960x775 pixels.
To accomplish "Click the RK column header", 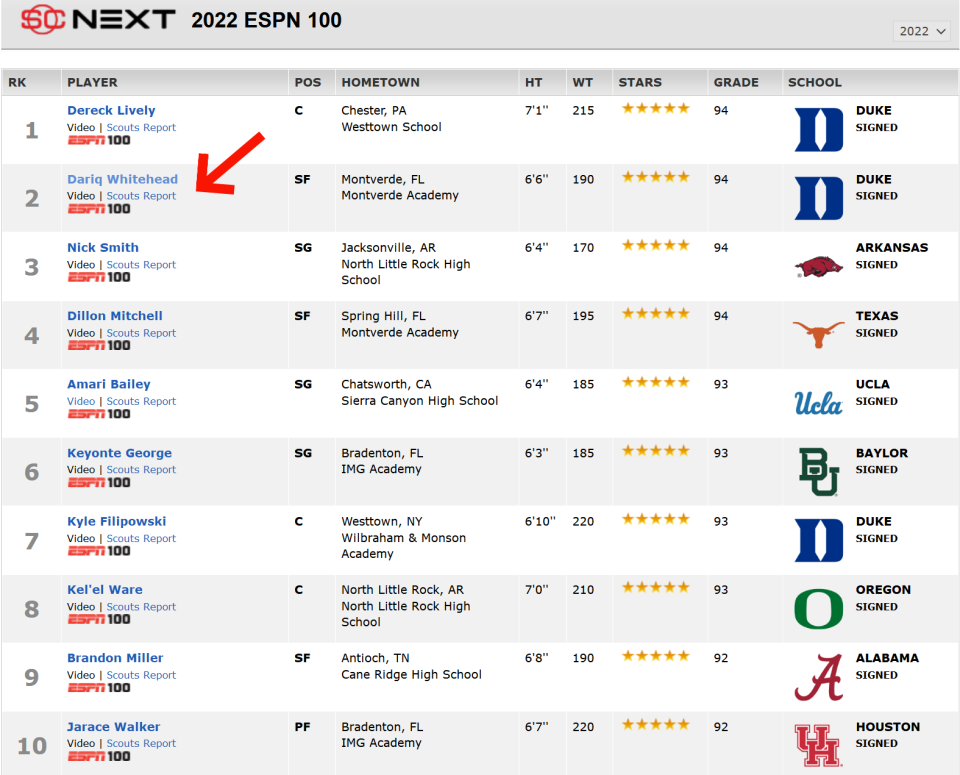I will pos(17,82).
